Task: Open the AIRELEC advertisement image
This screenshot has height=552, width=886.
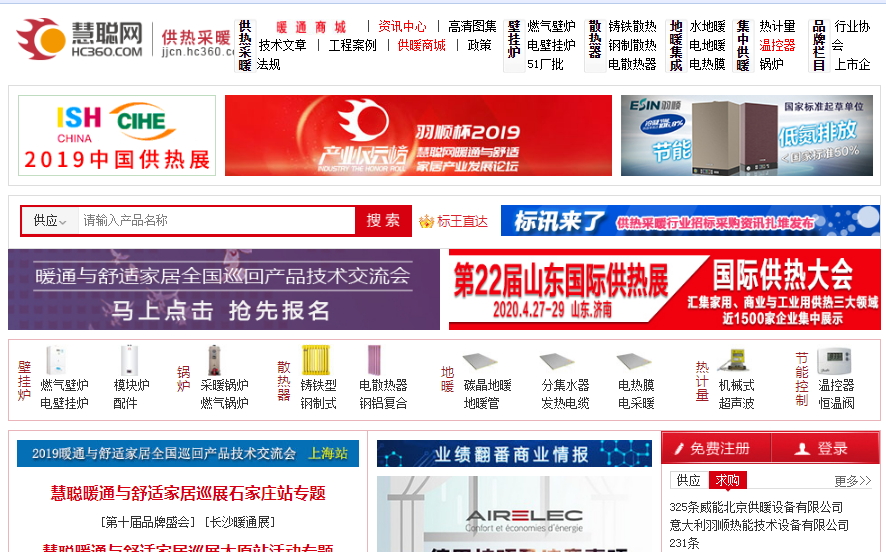Action: [514, 514]
